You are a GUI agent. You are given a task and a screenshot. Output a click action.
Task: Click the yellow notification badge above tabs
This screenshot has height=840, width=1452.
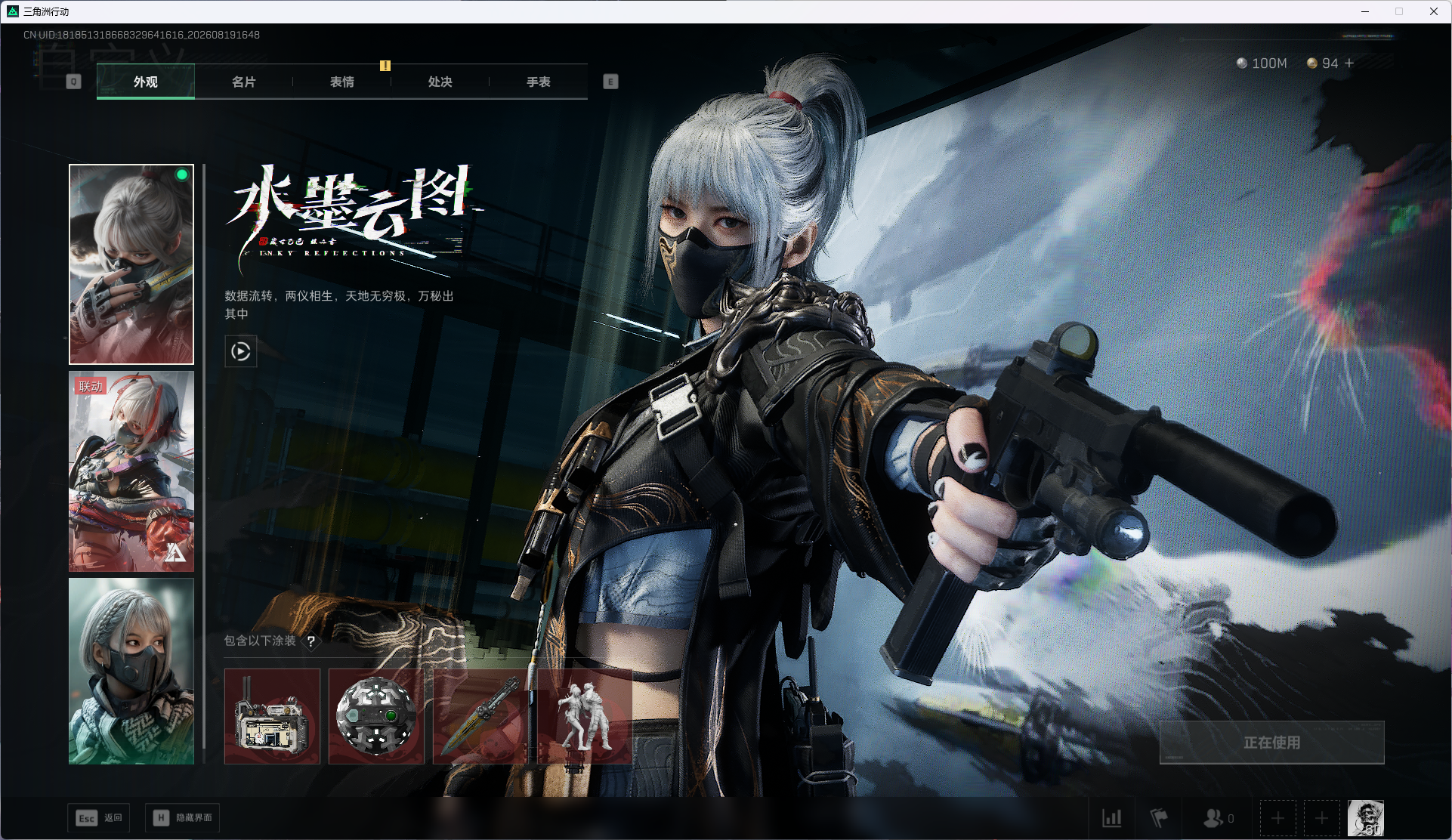coord(385,66)
